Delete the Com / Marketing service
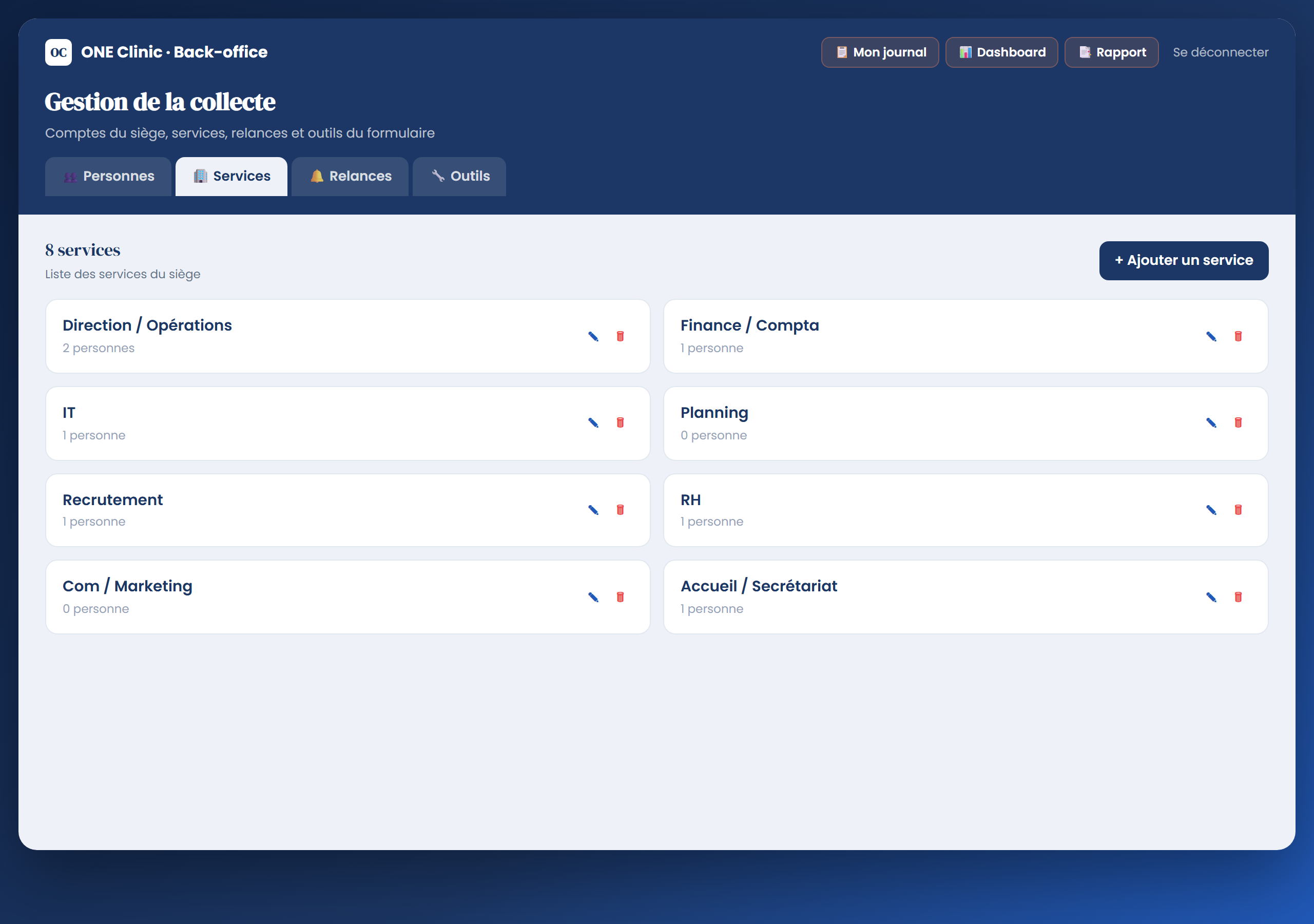 620,597
